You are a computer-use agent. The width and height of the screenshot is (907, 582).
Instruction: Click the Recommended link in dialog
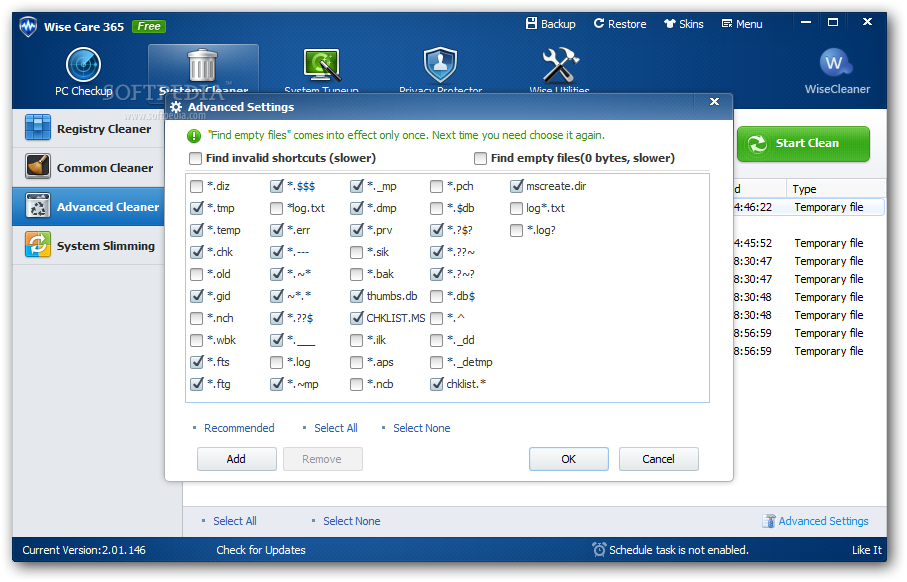coord(239,428)
